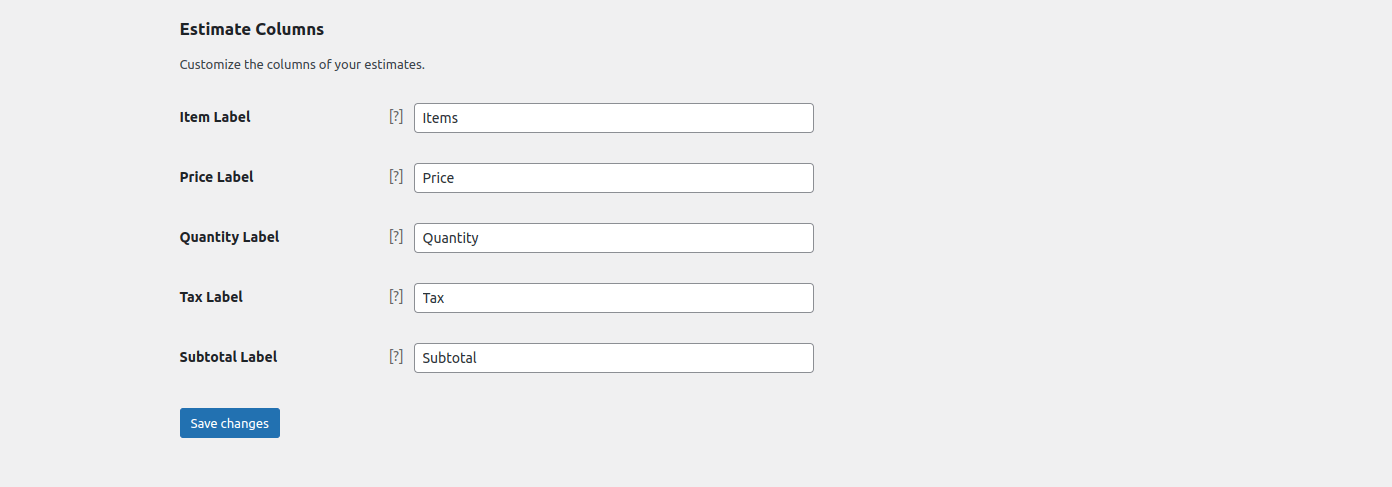Select the 'Quantity Label' row caption
Image resolution: width=1392 pixels, height=487 pixels.
click(230, 237)
